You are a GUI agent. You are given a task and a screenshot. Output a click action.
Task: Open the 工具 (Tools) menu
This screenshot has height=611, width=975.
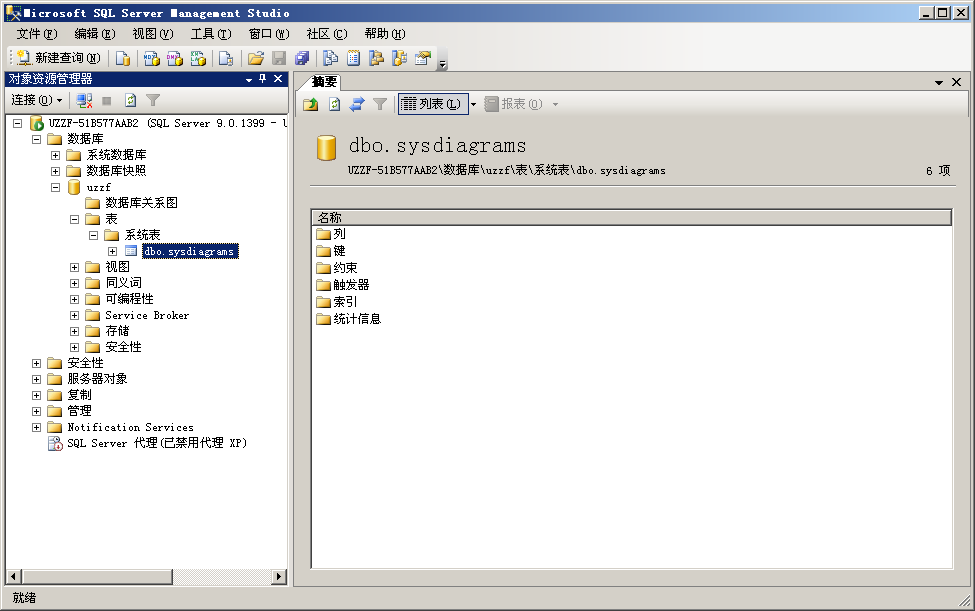211,34
